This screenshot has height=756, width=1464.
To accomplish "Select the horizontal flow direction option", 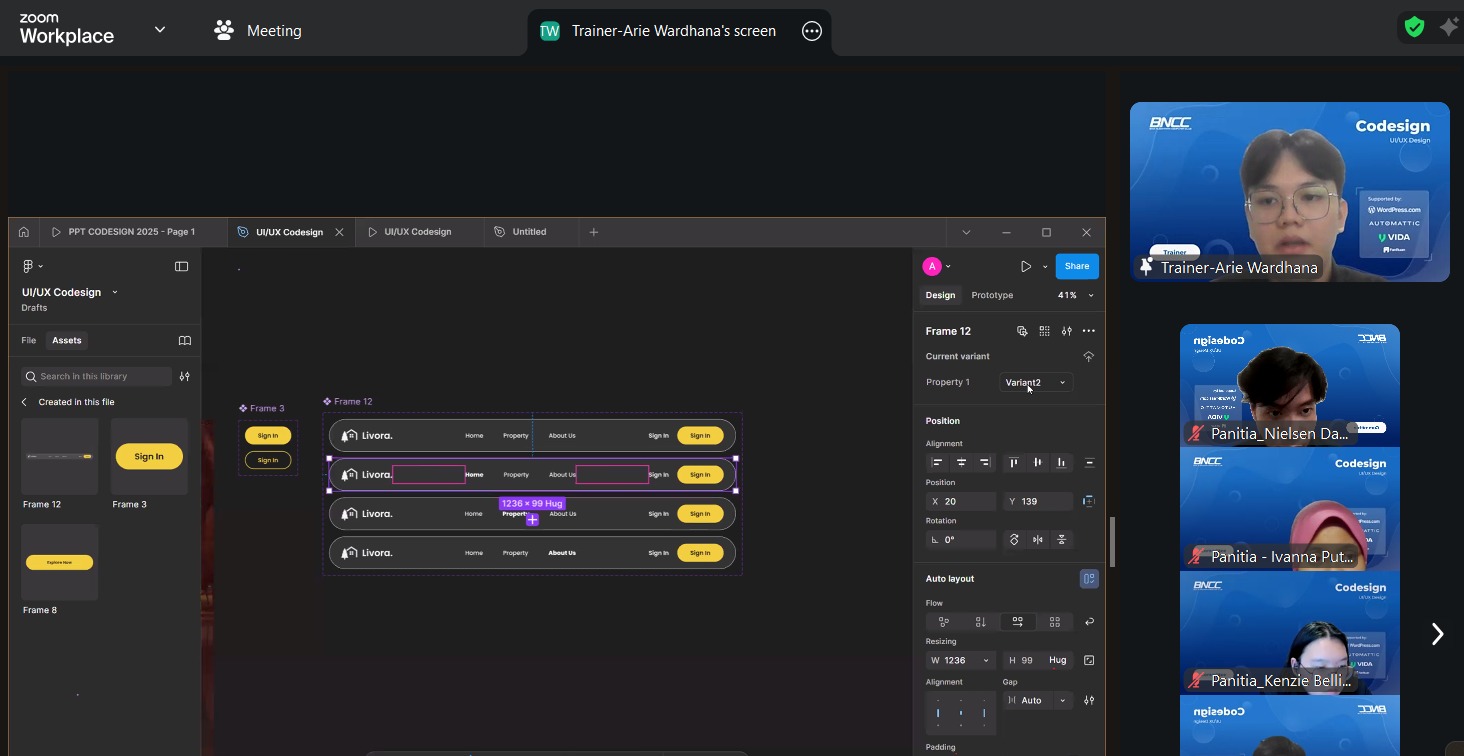I will 1017,622.
